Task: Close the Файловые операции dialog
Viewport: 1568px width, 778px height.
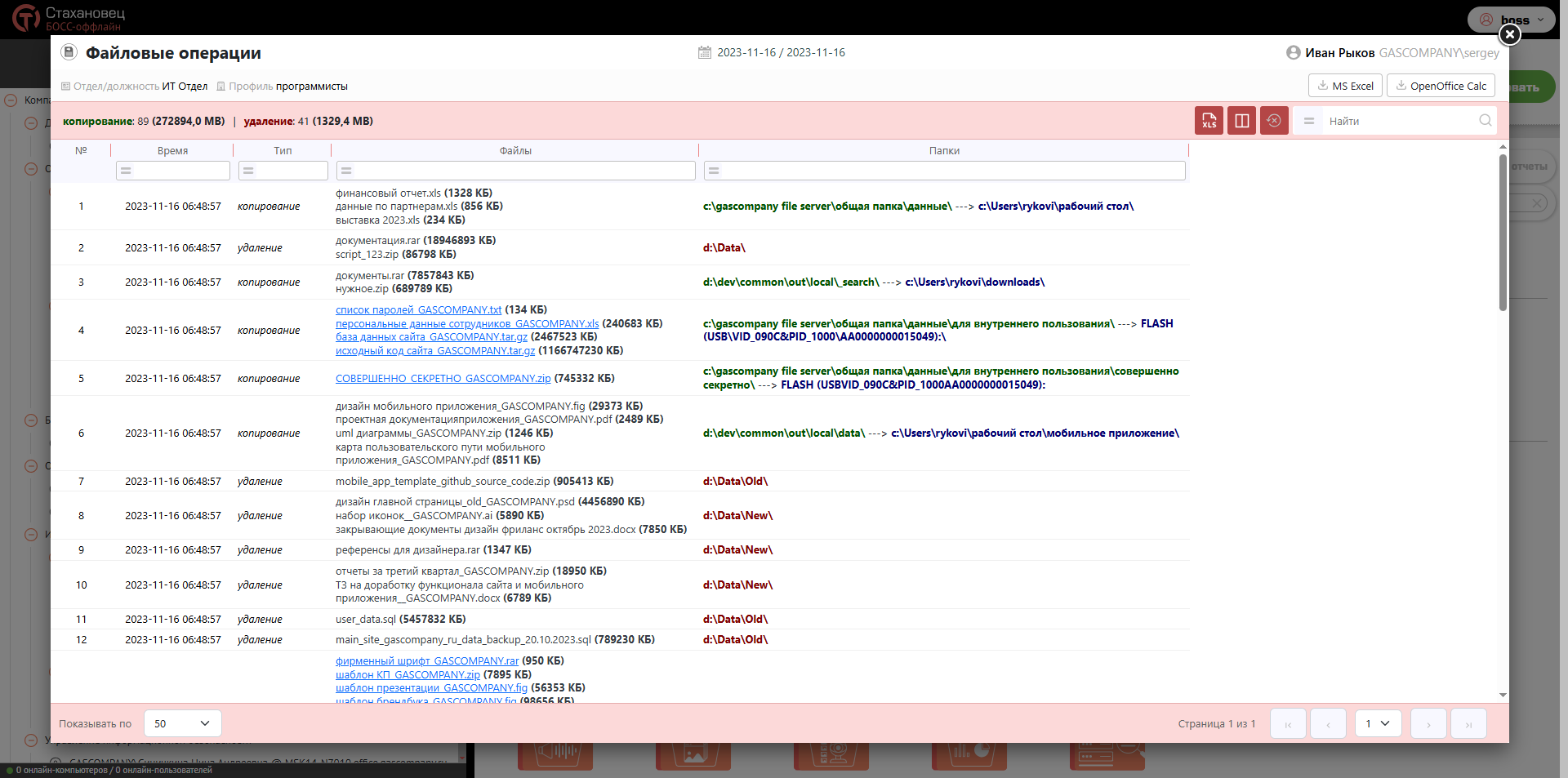Action: pyautogui.click(x=1510, y=34)
